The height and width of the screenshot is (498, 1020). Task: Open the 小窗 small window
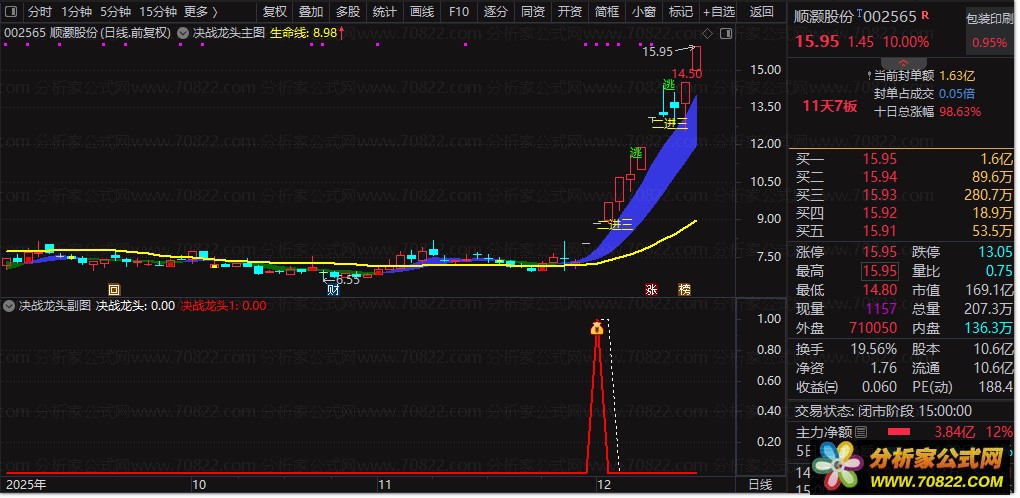[644, 12]
